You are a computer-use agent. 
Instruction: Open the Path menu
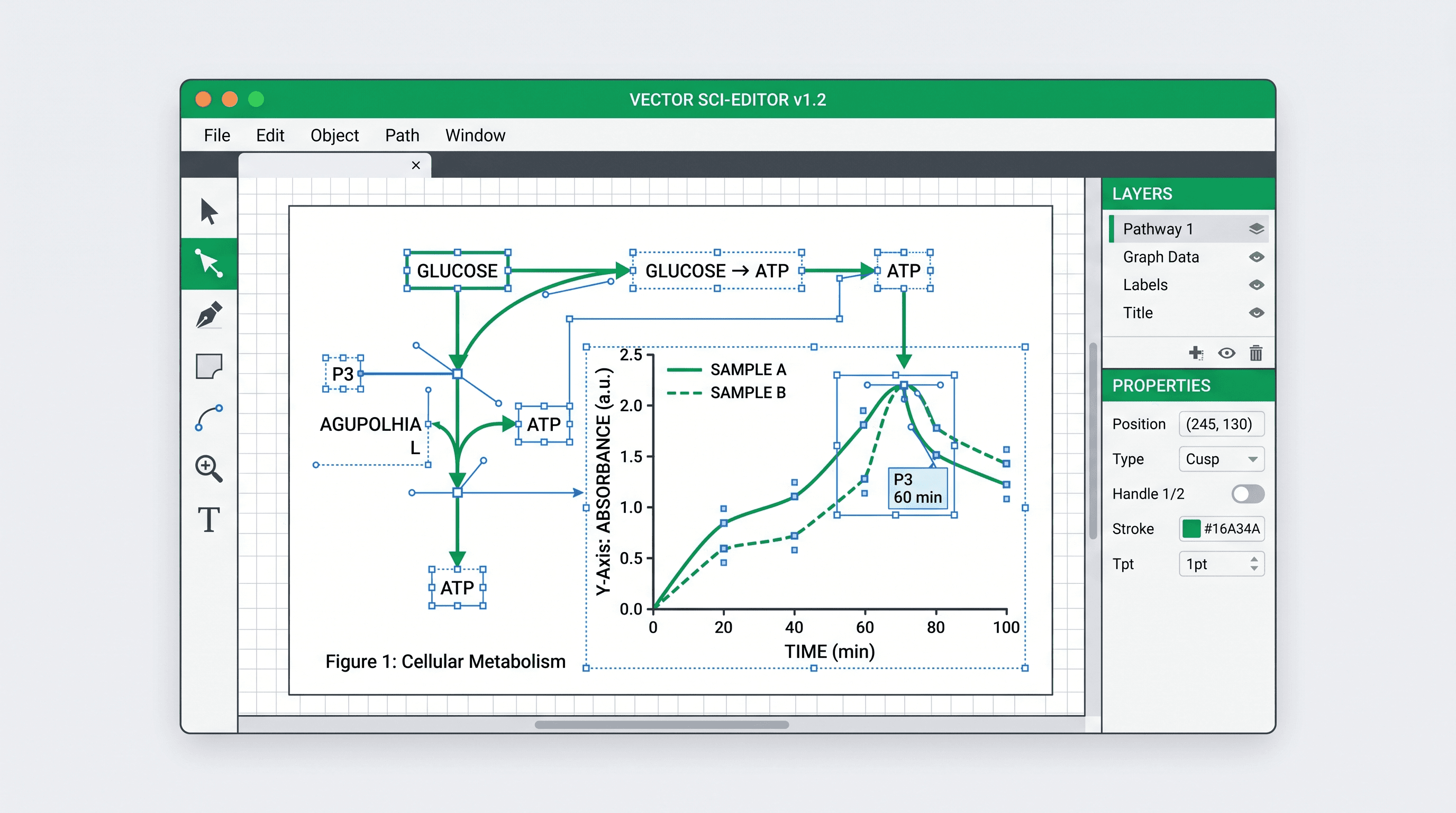click(402, 135)
